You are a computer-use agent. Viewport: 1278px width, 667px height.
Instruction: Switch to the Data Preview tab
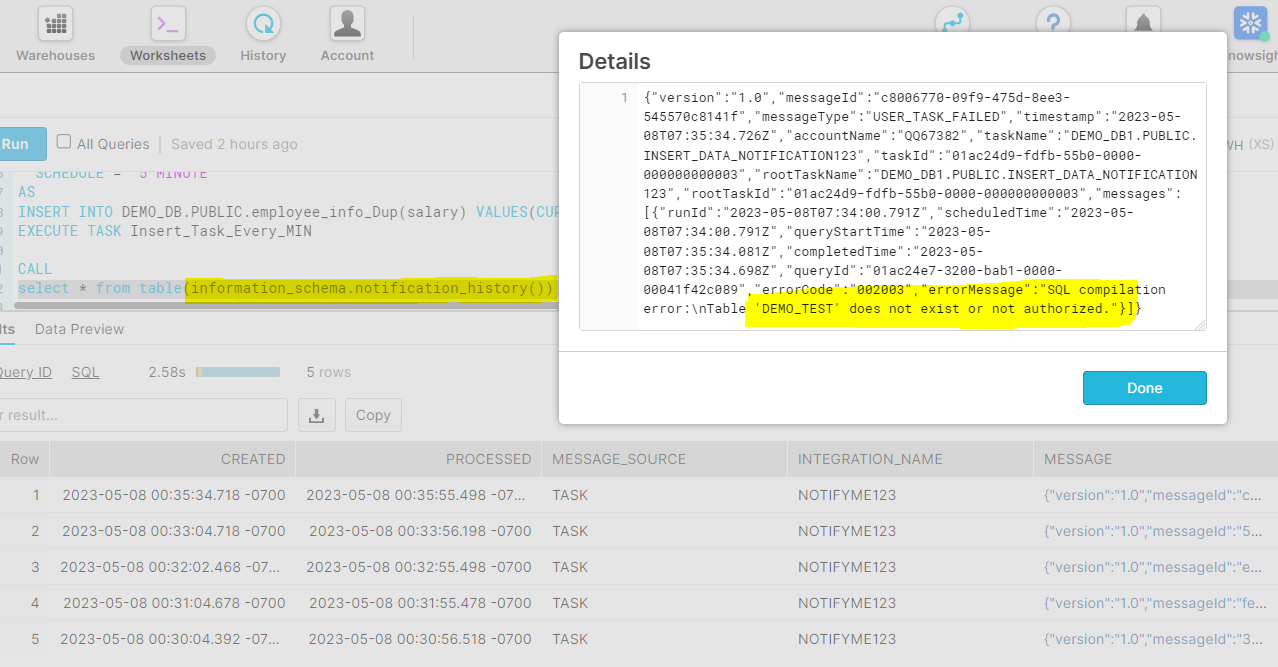[x=79, y=329]
